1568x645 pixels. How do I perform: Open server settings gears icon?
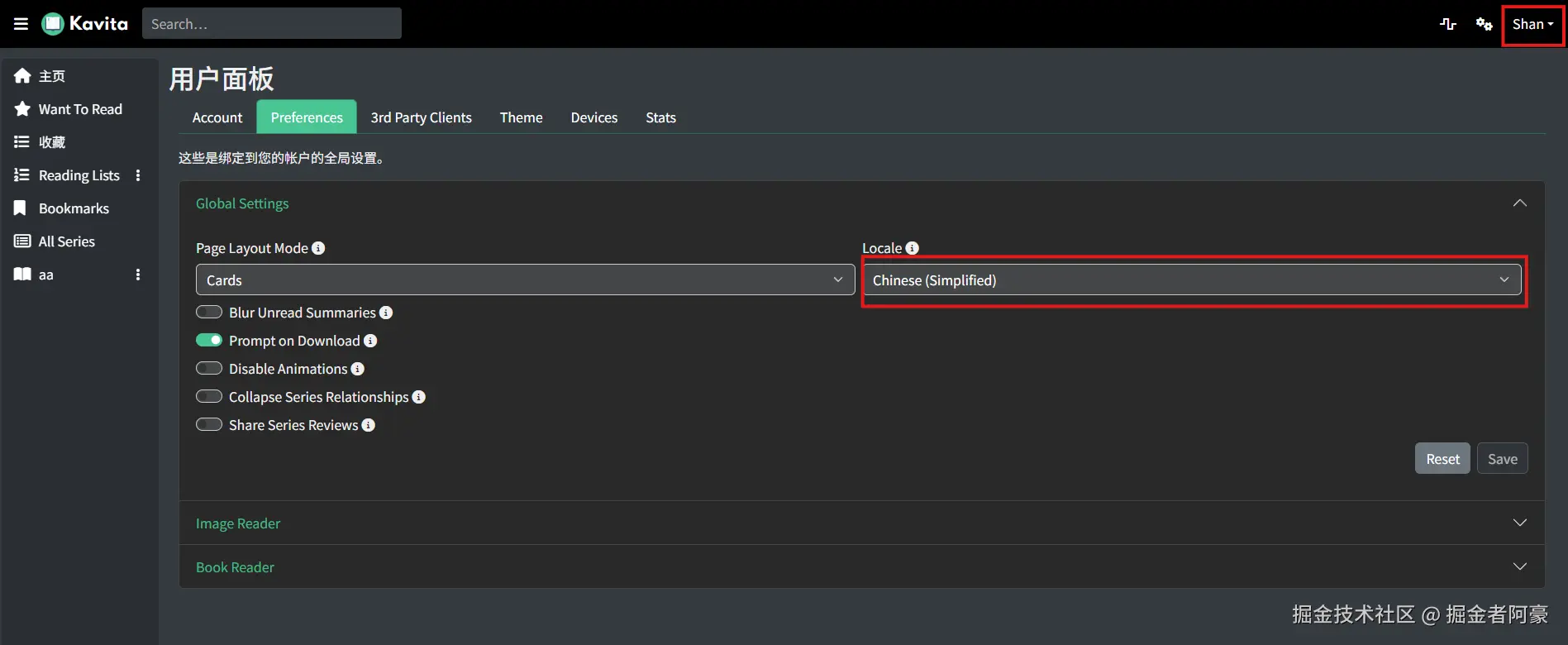[1485, 24]
